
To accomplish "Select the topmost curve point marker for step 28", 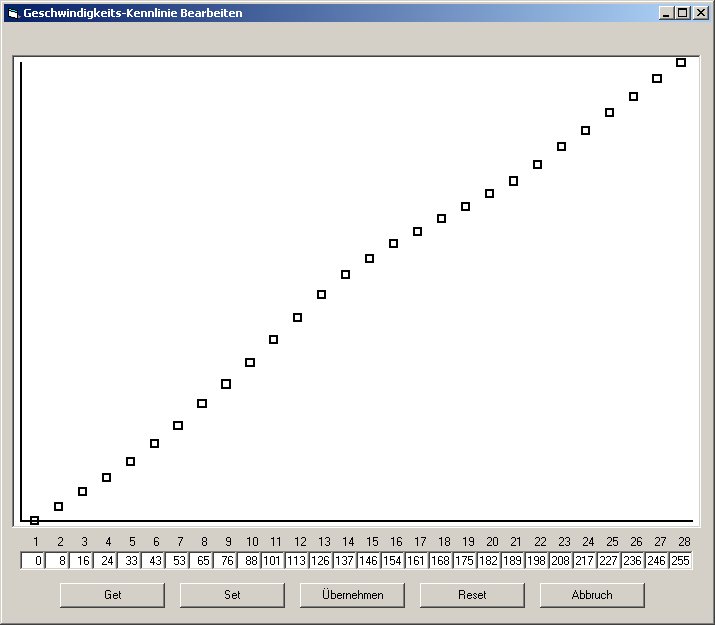I will pos(681,62).
